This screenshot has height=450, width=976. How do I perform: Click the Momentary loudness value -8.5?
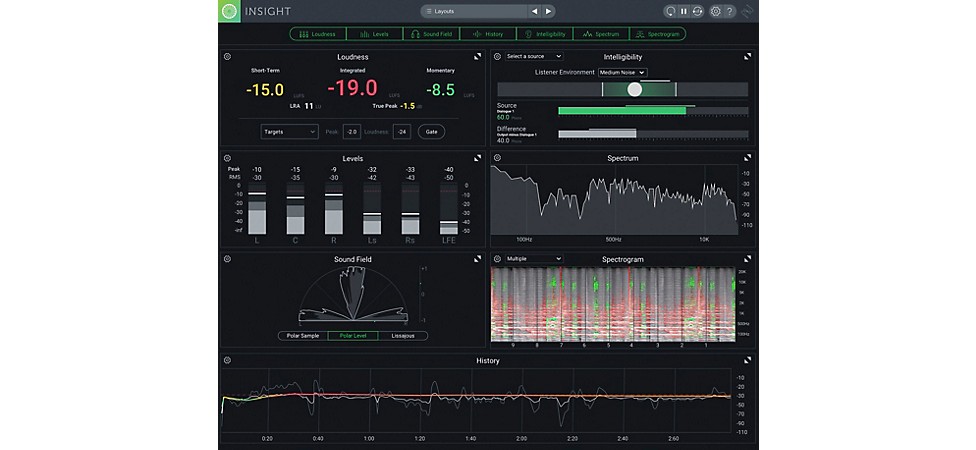click(x=440, y=90)
